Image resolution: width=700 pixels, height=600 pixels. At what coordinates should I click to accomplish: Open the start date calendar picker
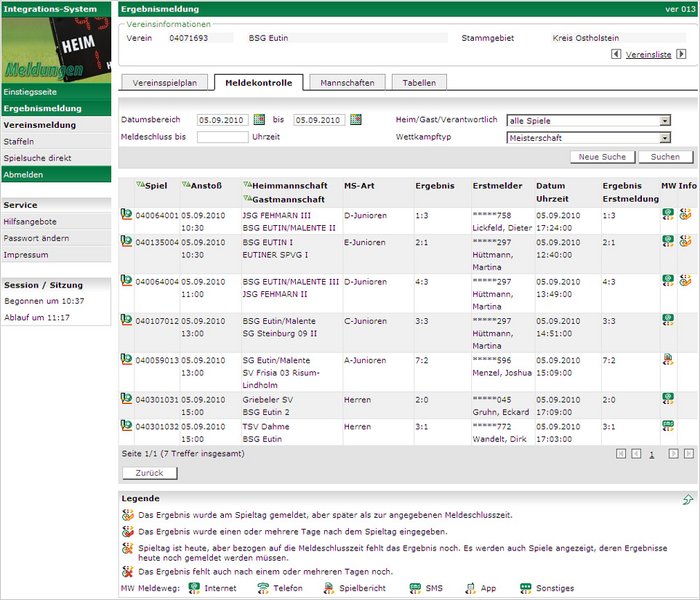pos(256,121)
